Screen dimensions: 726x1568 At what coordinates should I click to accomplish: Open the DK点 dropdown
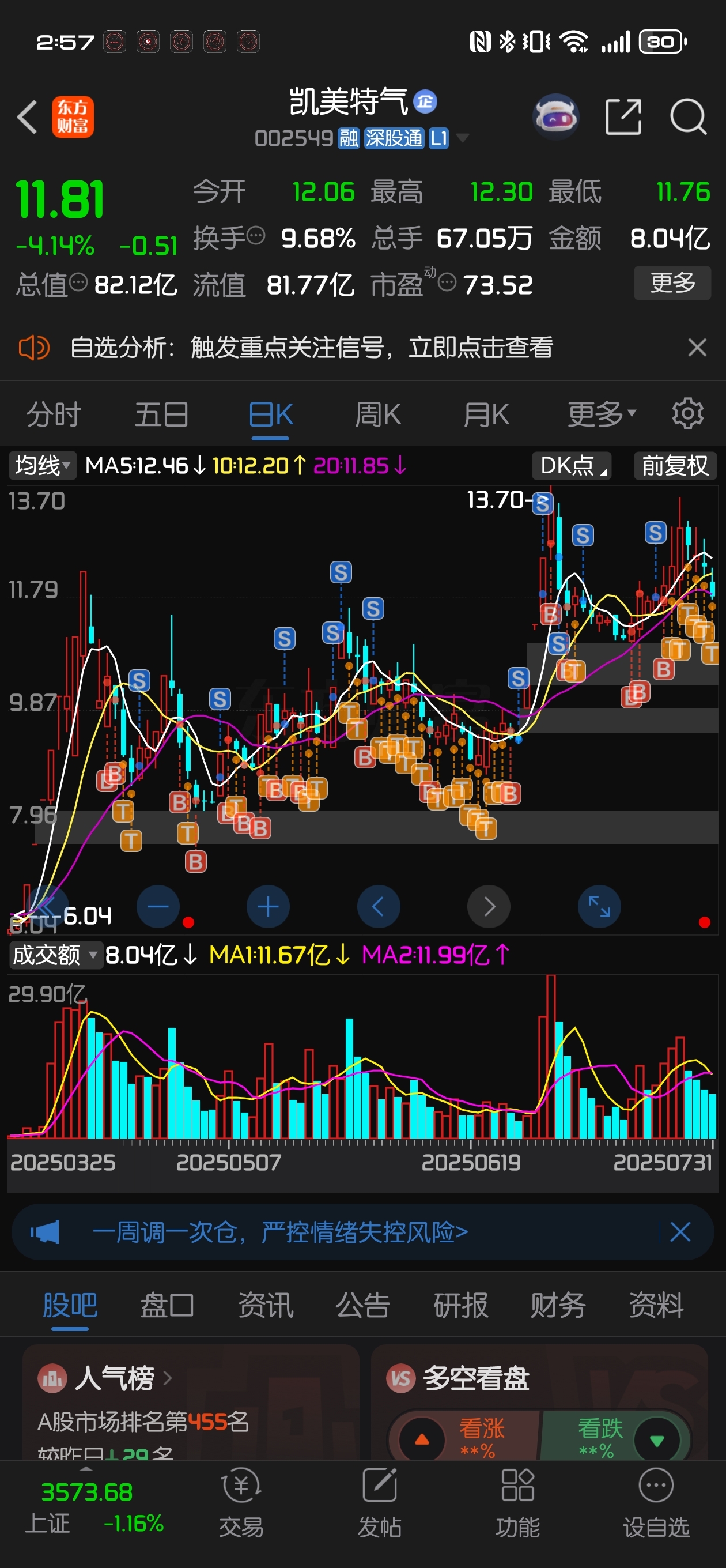(x=572, y=466)
